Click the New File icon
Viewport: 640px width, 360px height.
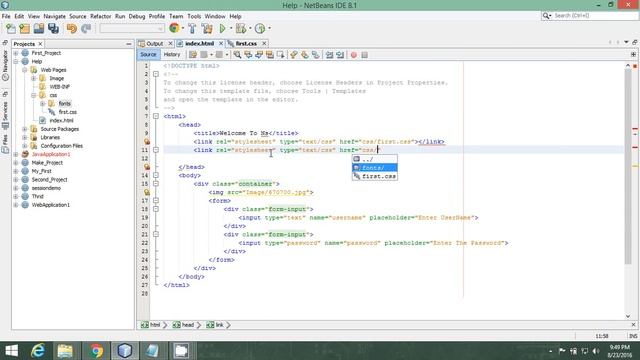[x=11, y=29]
